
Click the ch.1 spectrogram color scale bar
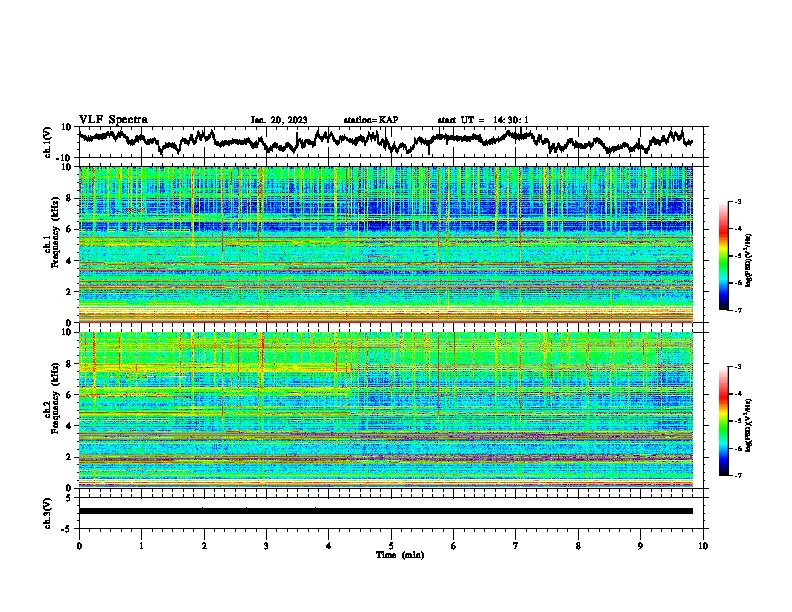(x=723, y=256)
